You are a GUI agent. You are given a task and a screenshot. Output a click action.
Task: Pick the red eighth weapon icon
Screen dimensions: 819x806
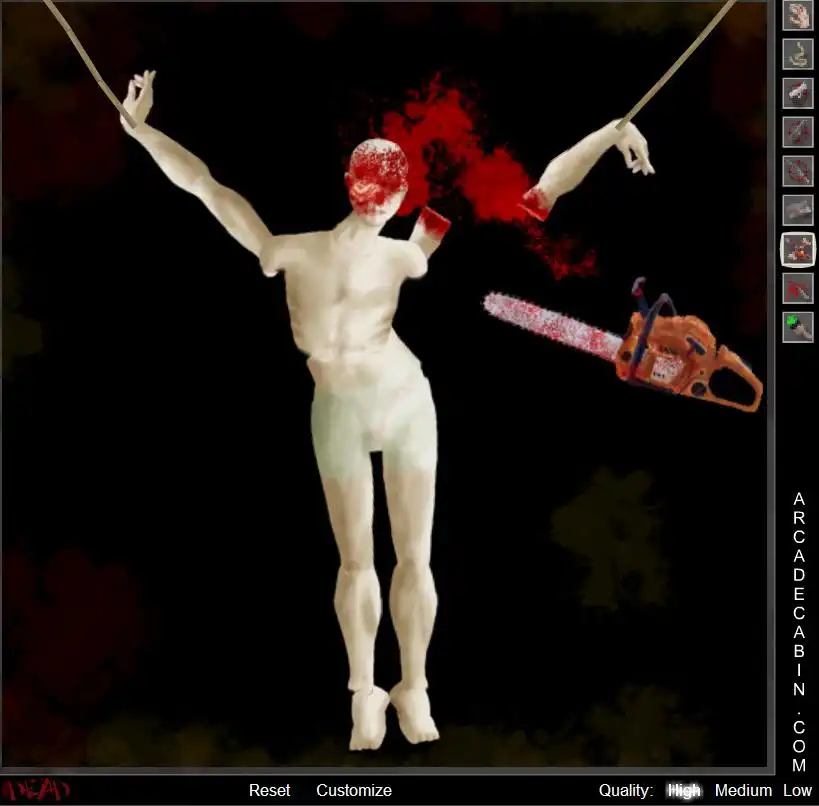(x=798, y=288)
